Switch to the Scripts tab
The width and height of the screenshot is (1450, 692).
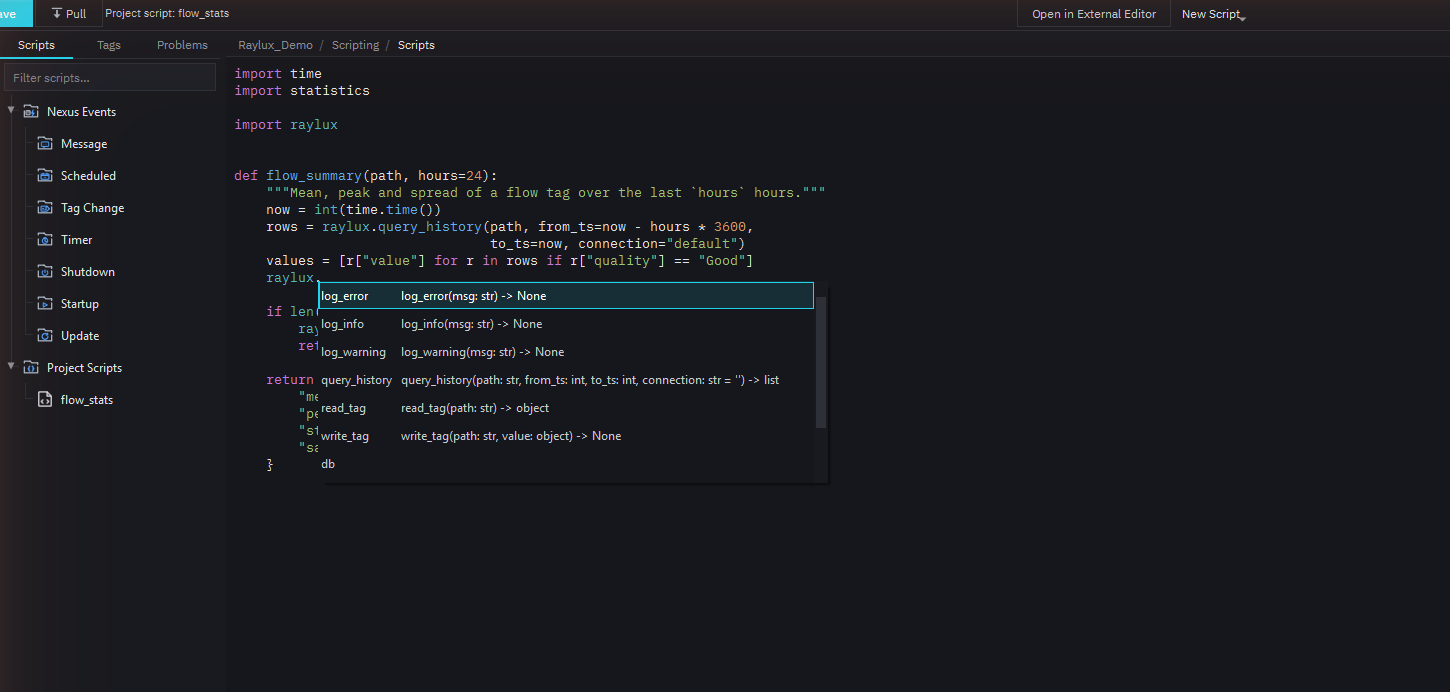pos(36,45)
